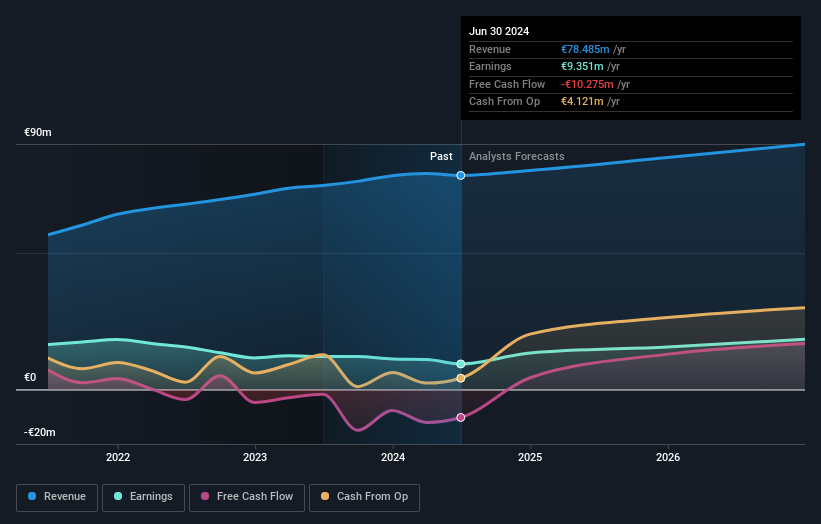This screenshot has width=821, height=524.
Task: Click the Revenue row label in tooltip
Action: click(490, 49)
